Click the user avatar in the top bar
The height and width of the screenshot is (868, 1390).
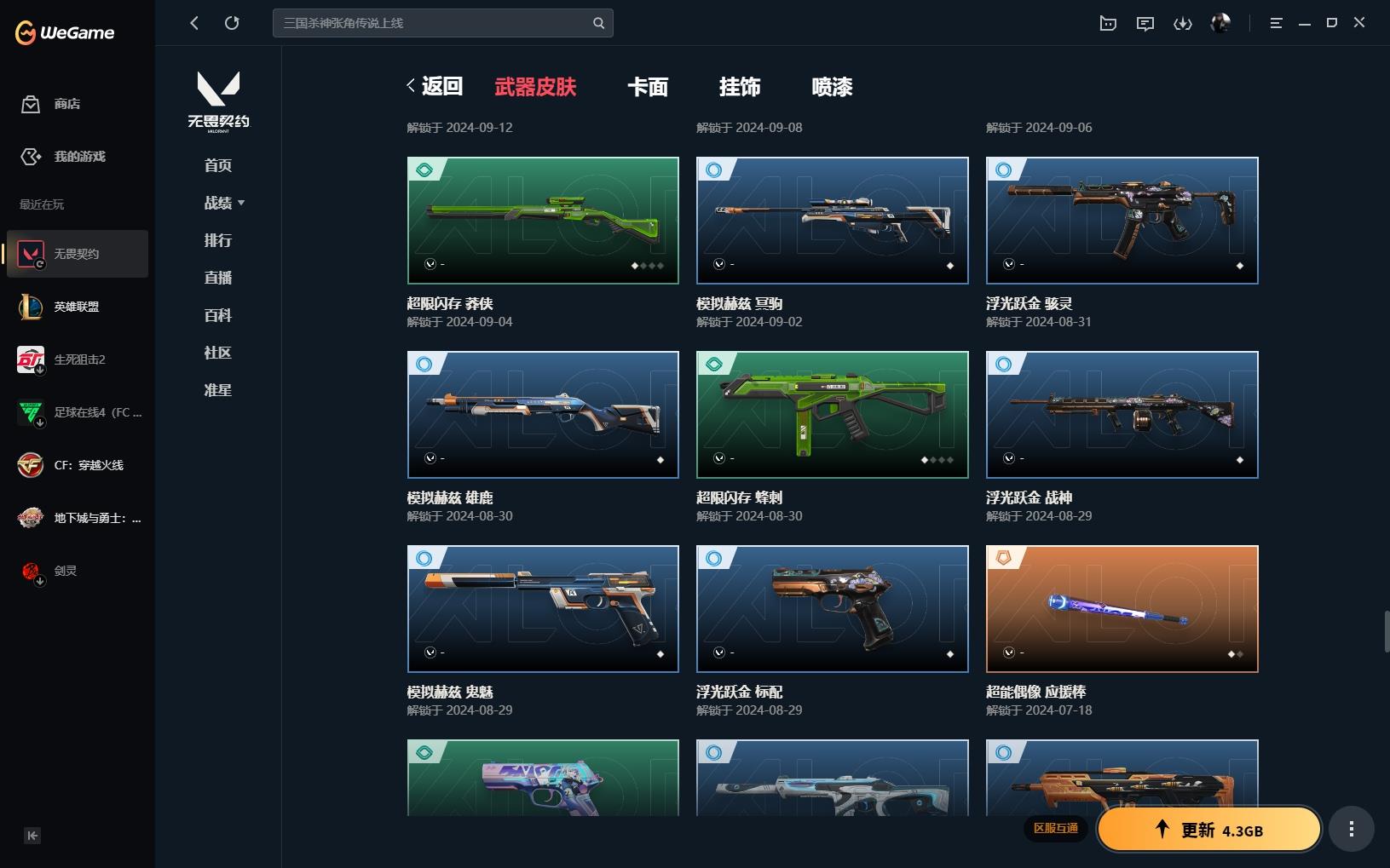pos(1220,23)
